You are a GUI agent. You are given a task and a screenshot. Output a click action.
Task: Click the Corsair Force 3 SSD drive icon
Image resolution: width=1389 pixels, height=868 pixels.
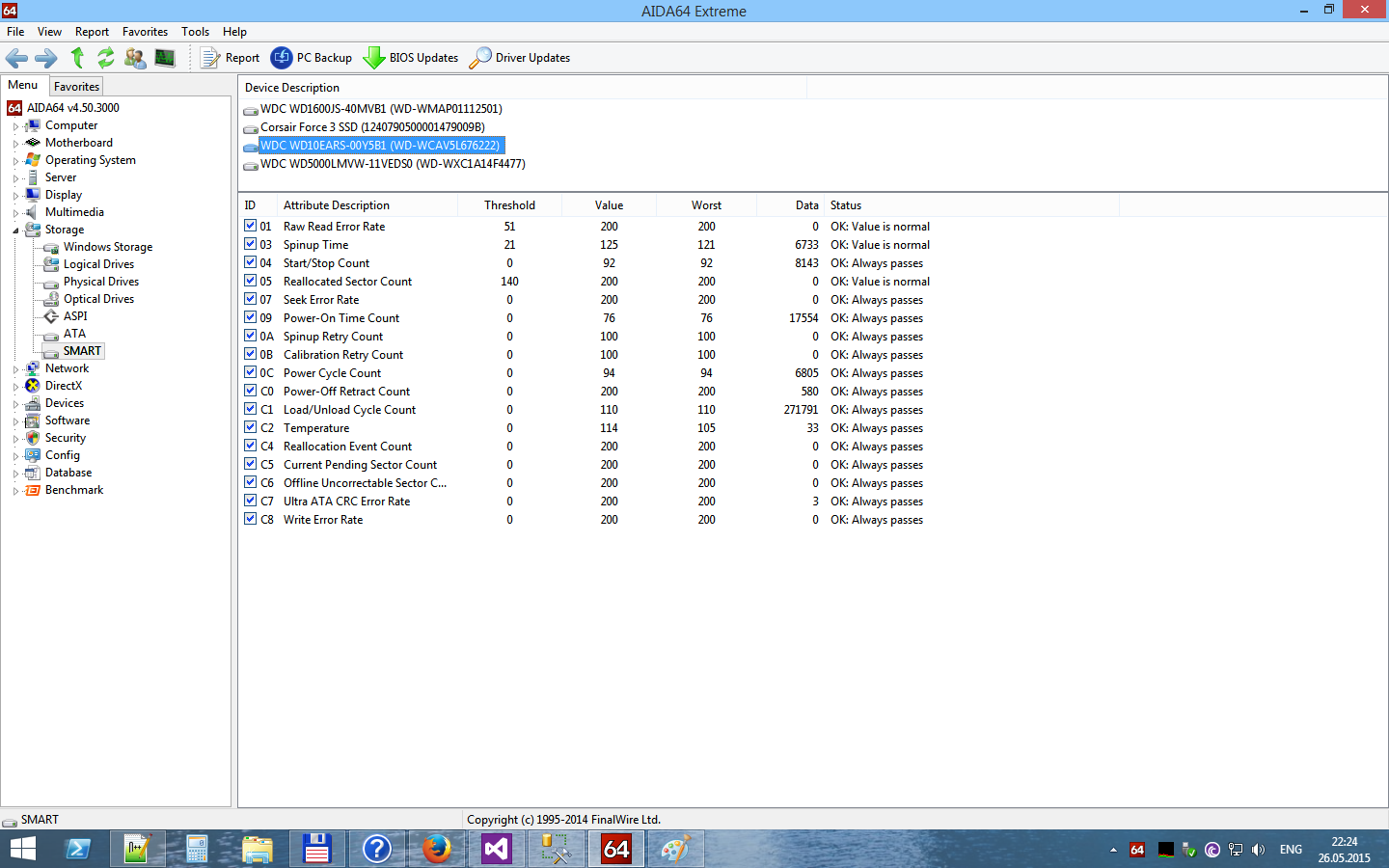tap(251, 128)
